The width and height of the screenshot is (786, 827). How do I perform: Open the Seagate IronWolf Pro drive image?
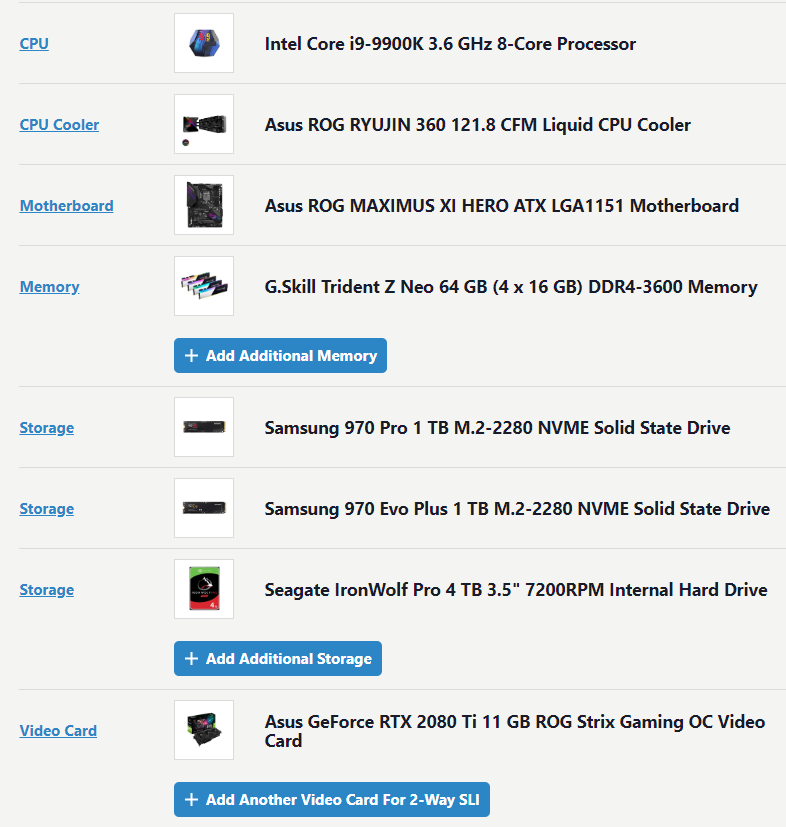pos(204,589)
